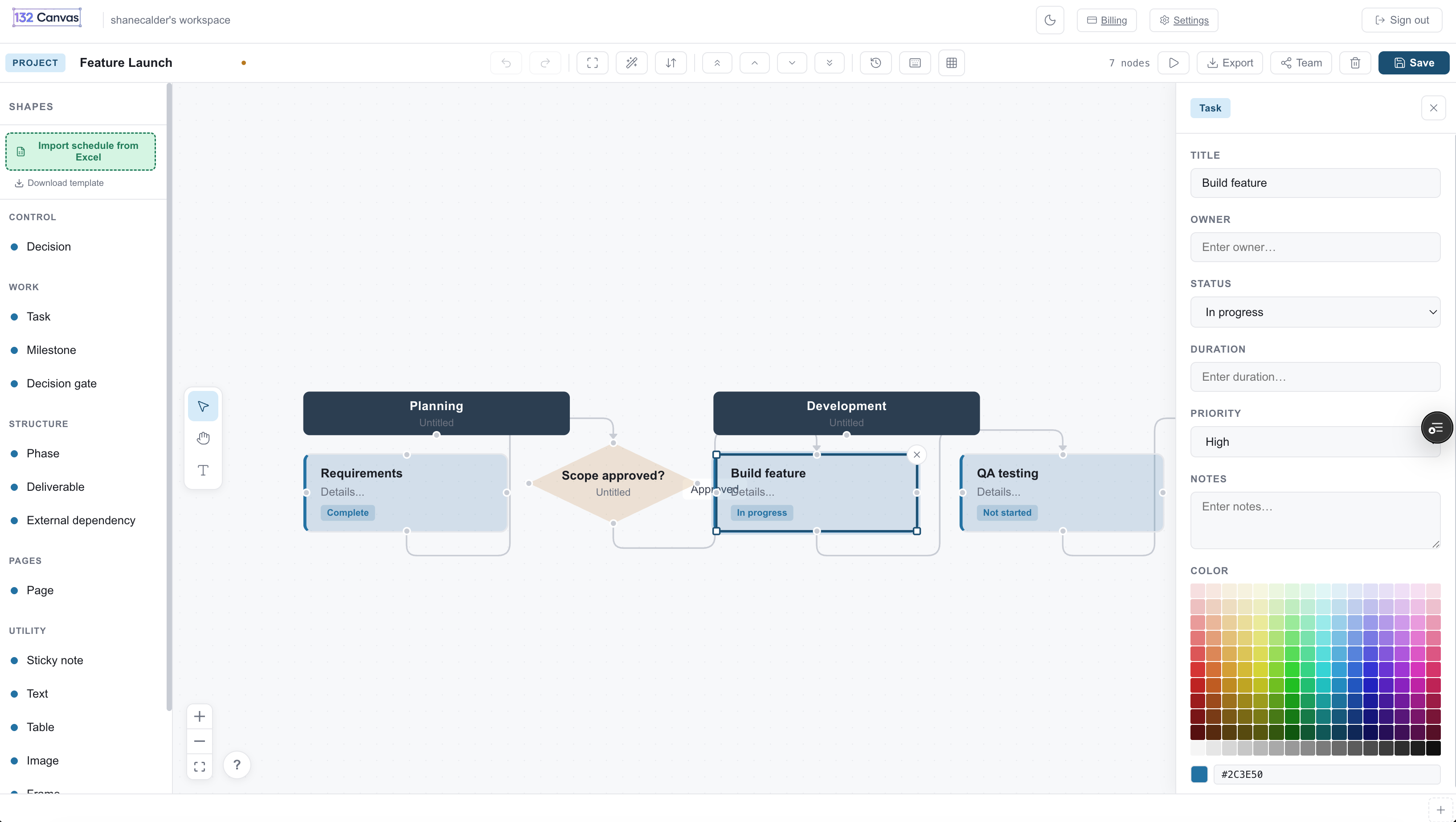Click the current color blue swatch

tap(1199, 774)
